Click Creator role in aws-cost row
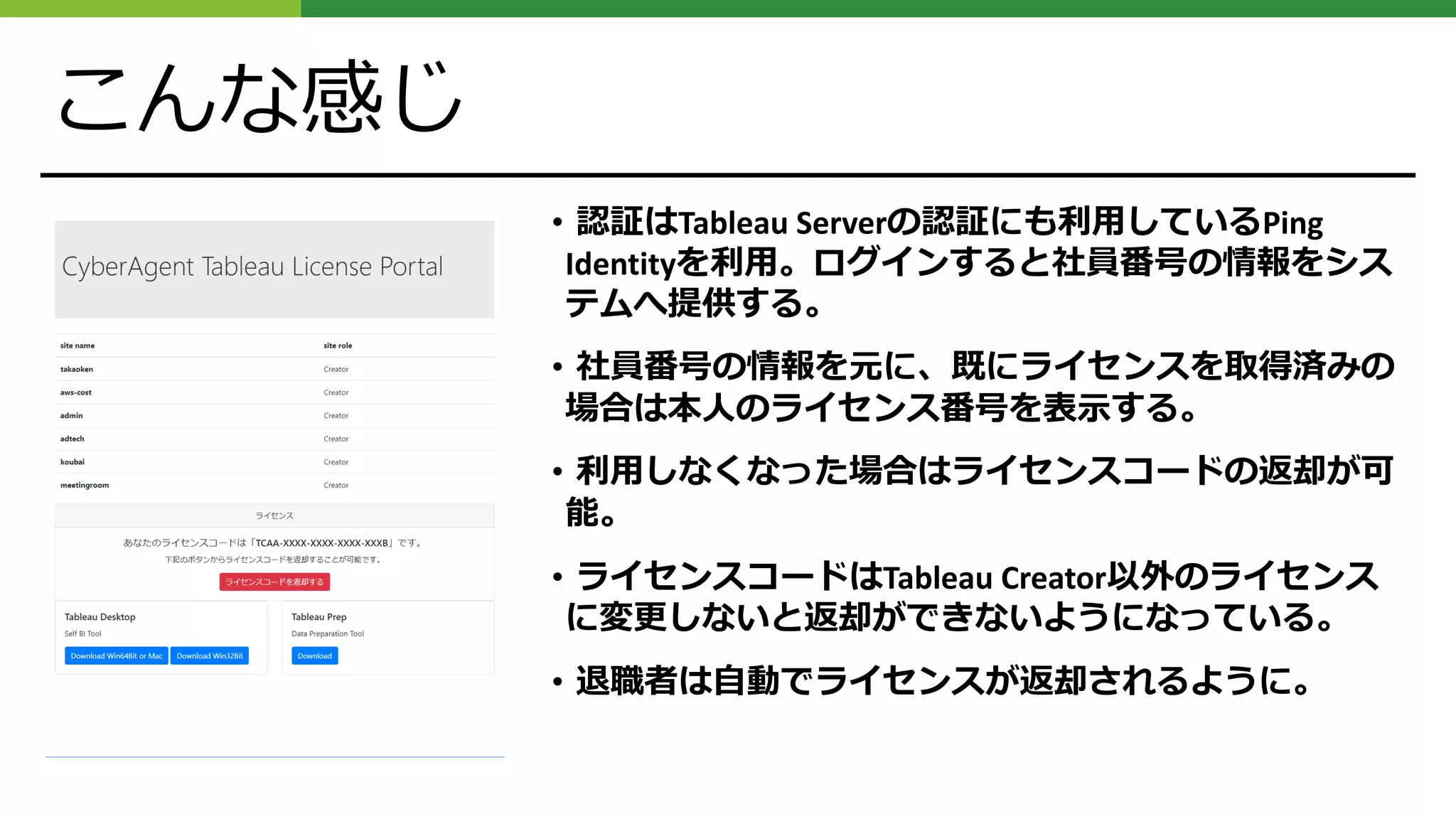This screenshot has height=819, width=1456. point(336,392)
